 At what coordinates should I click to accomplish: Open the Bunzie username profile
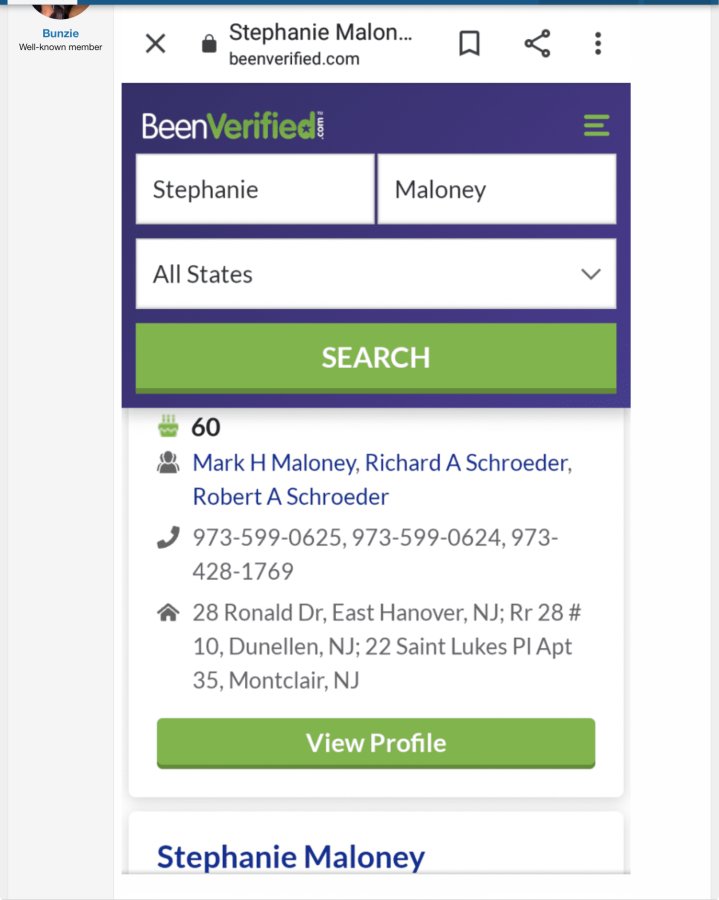[60, 33]
